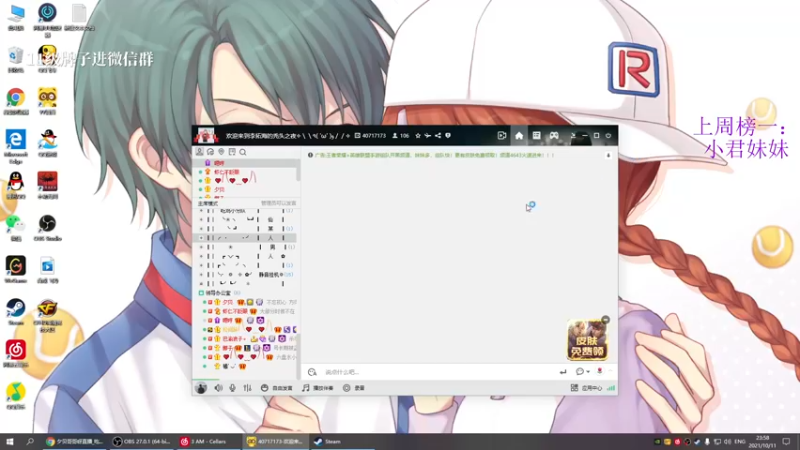Collapse the 领导办公室 sub-channel
The image size is (800, 450).
[201, 293]
